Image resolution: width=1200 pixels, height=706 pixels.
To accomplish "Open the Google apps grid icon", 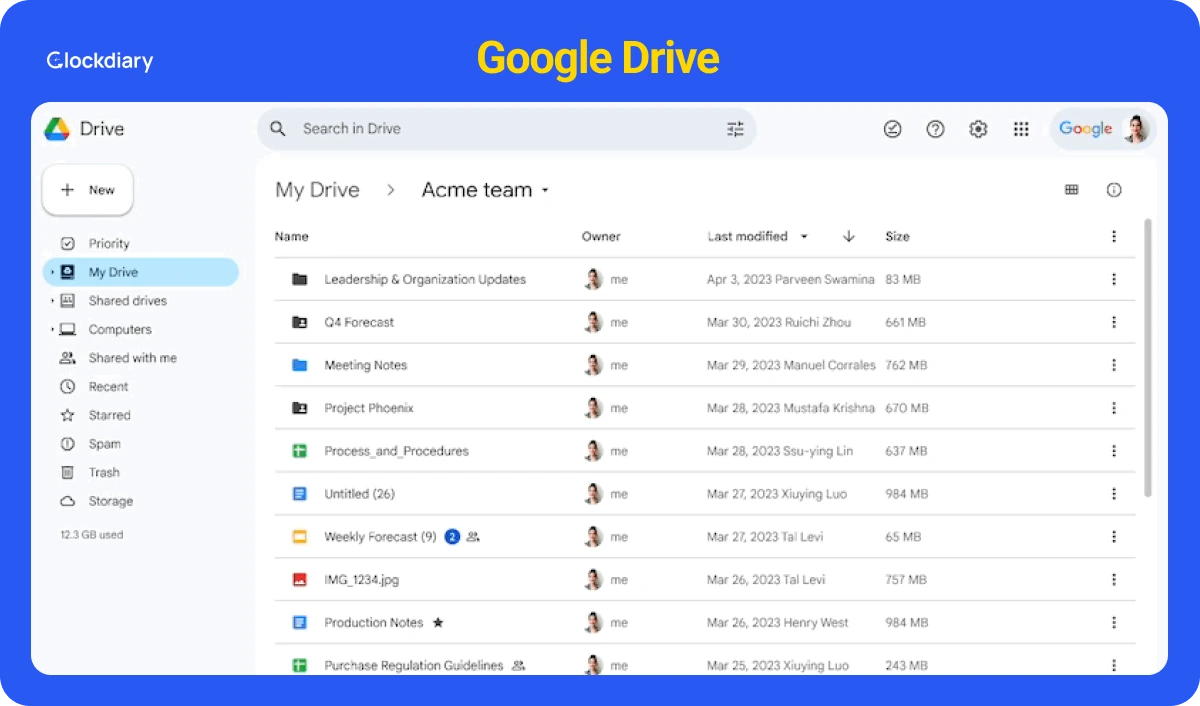I will click(1021, 129).
